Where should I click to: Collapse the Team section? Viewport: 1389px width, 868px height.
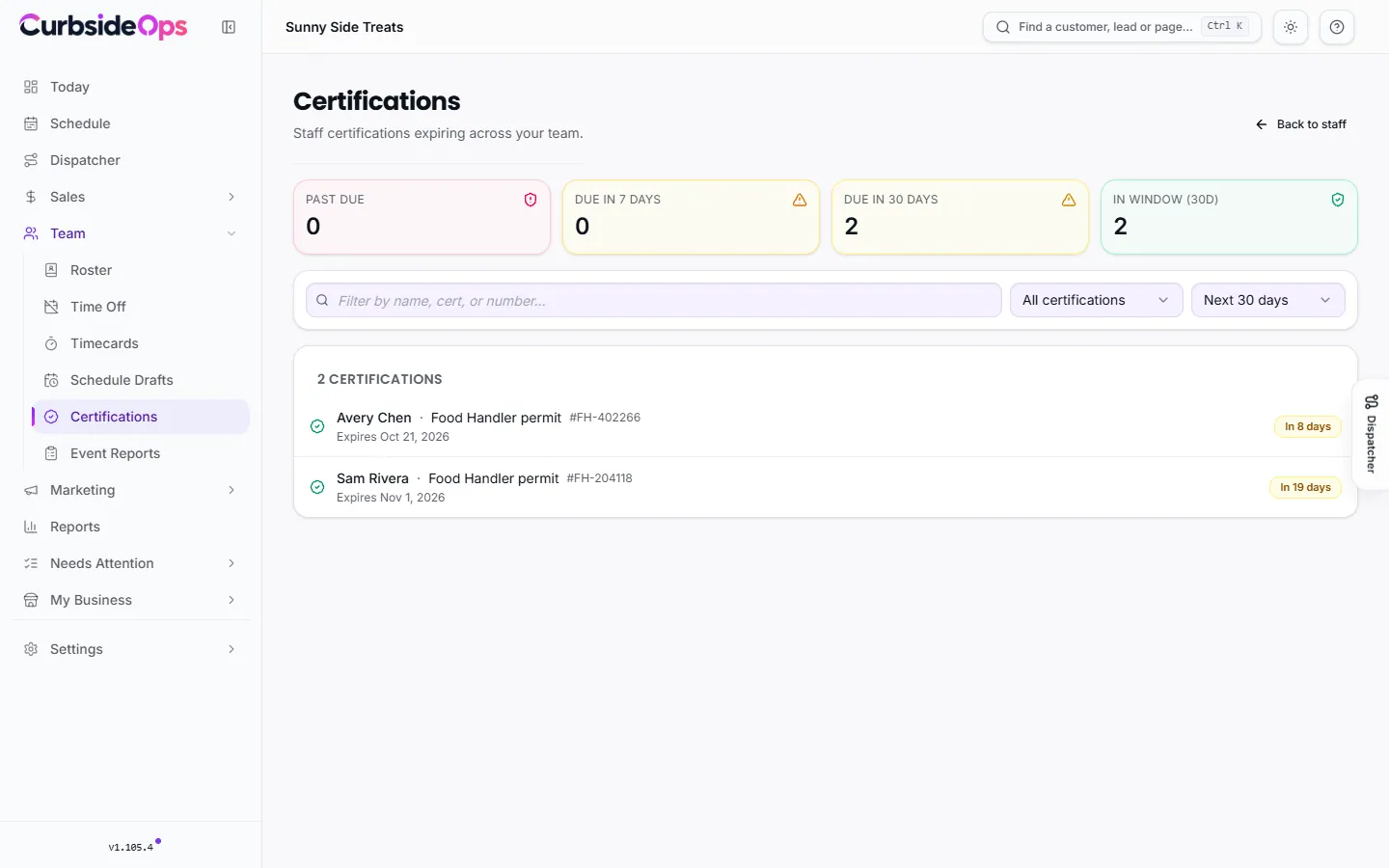pyautogui.click(x=130, y=233)
